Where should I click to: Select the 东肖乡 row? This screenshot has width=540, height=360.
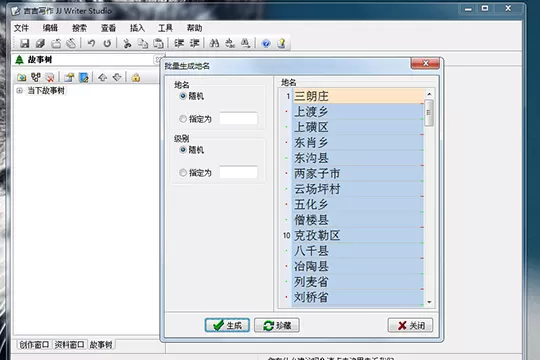(358, 143)
